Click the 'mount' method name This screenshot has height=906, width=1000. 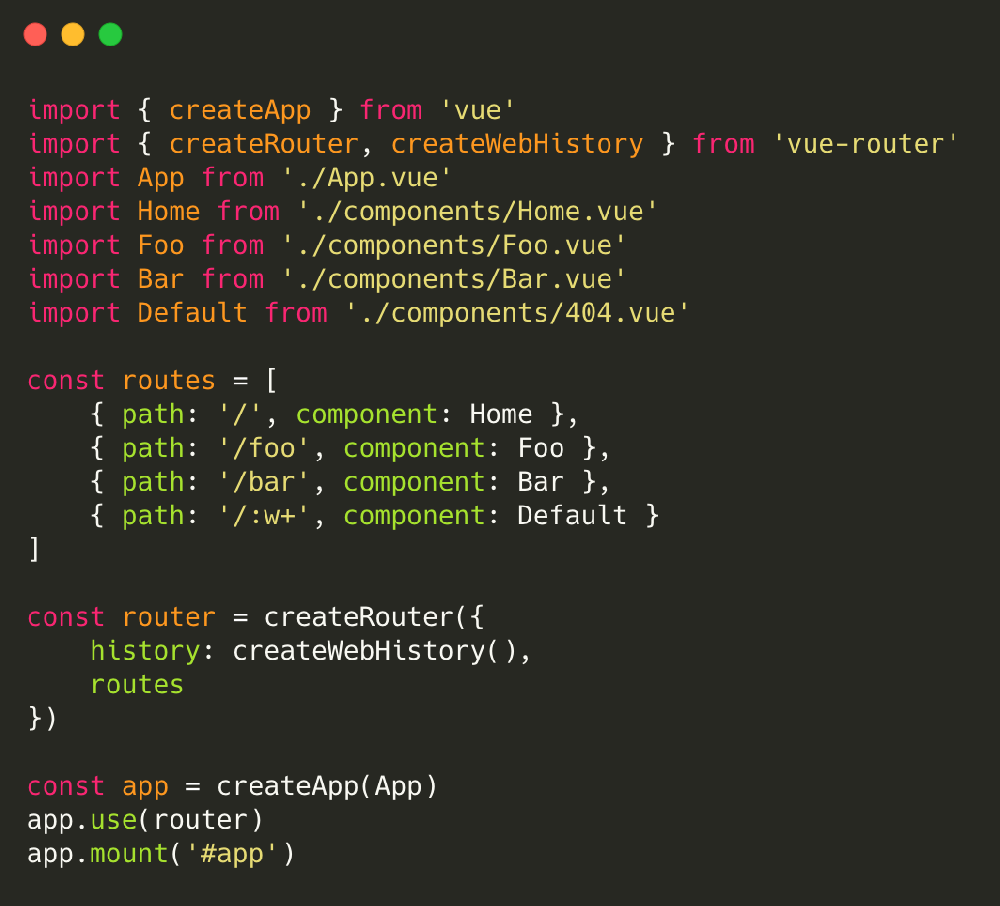129,854
